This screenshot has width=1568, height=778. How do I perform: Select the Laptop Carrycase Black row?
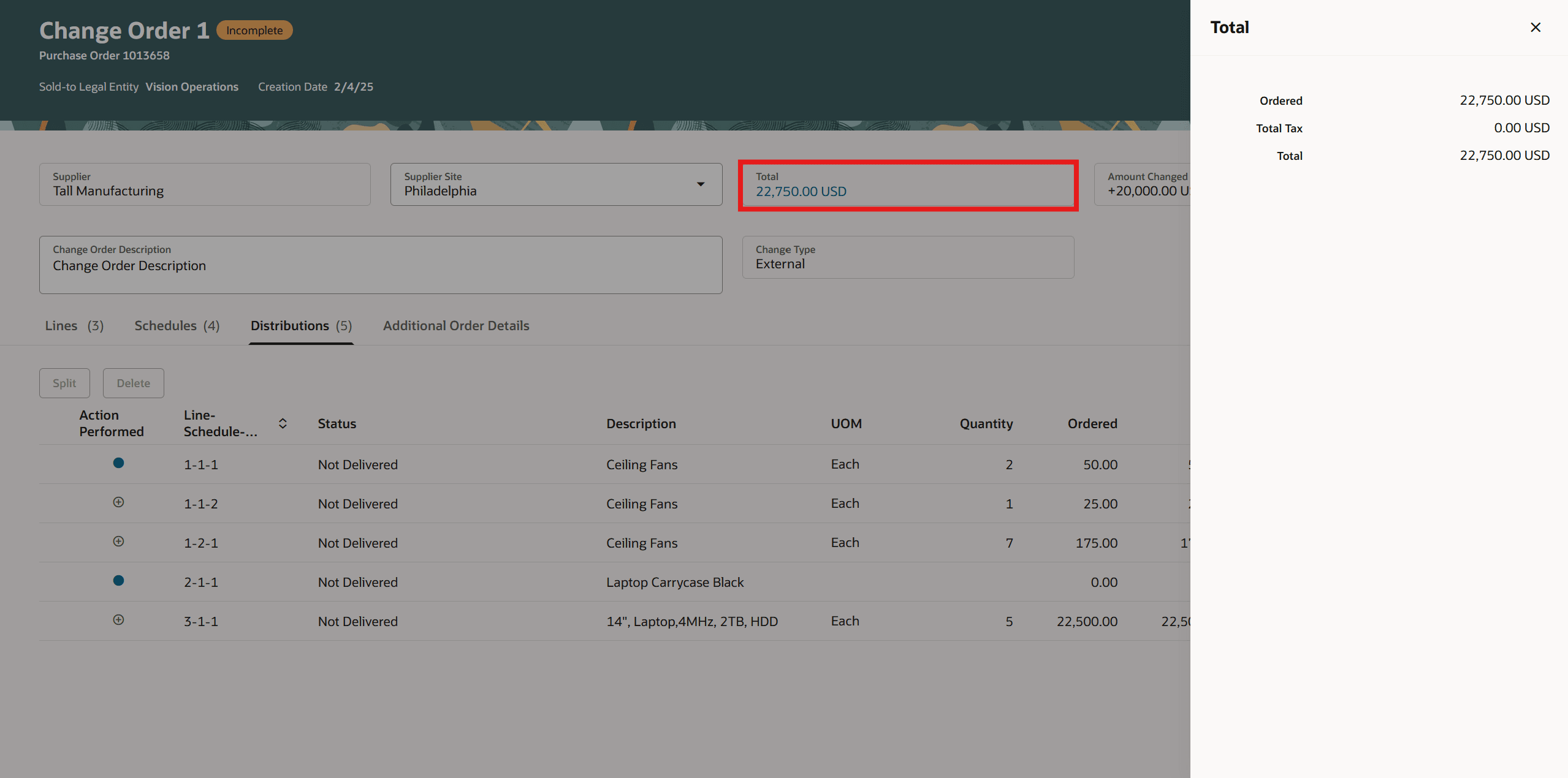click(x=674, y=582)
